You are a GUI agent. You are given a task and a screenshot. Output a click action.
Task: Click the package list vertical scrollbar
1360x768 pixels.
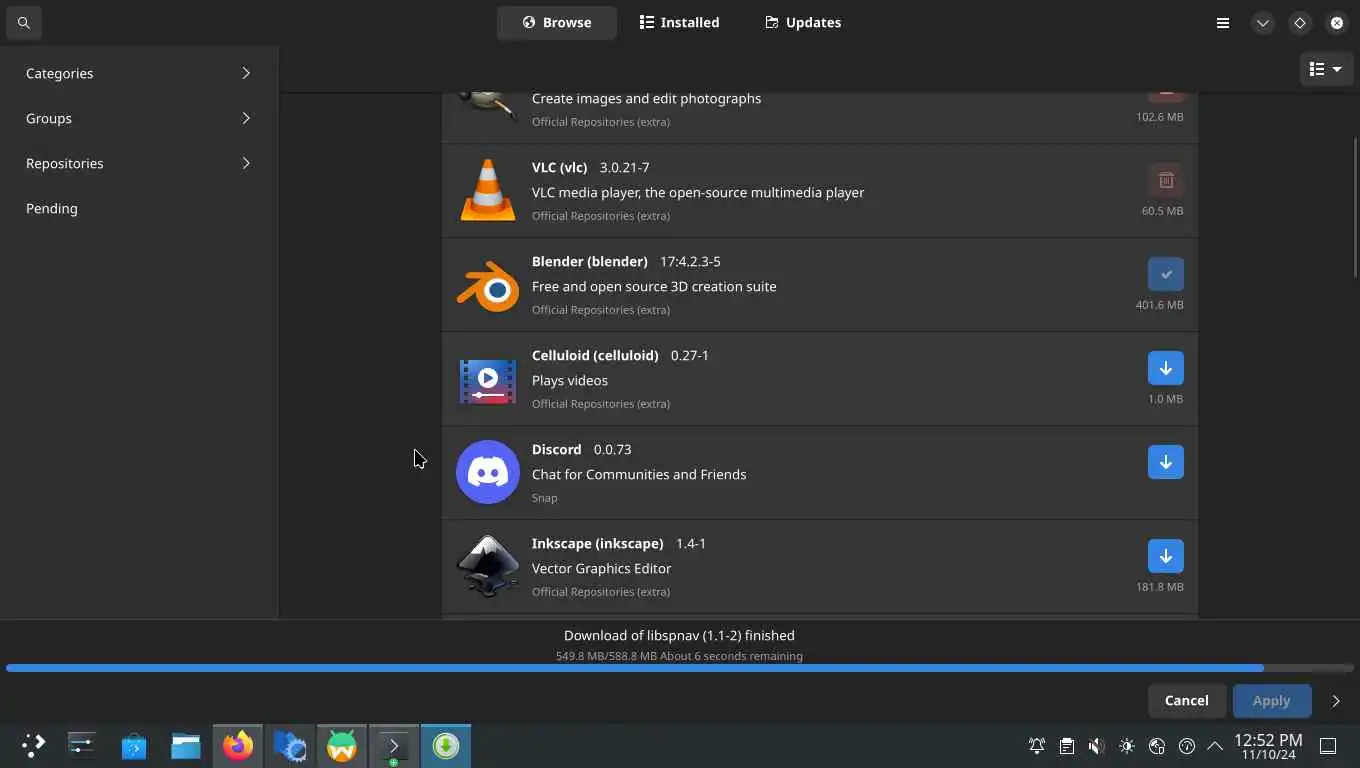pos(1355,207)
